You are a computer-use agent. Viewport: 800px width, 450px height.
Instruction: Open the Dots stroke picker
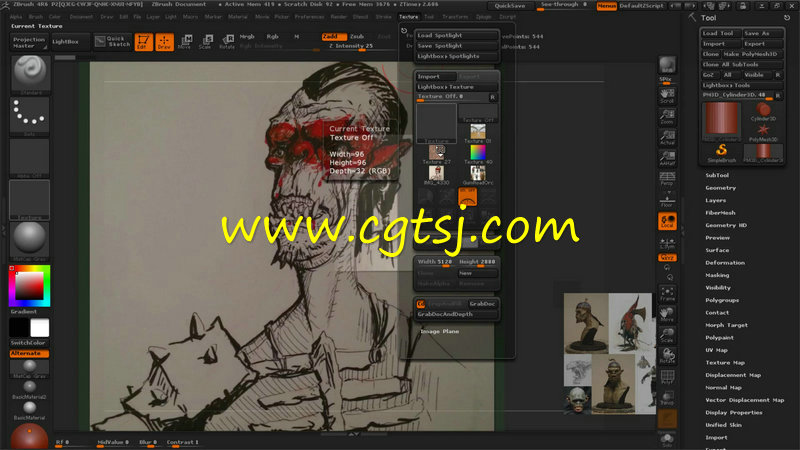point(30,116)
